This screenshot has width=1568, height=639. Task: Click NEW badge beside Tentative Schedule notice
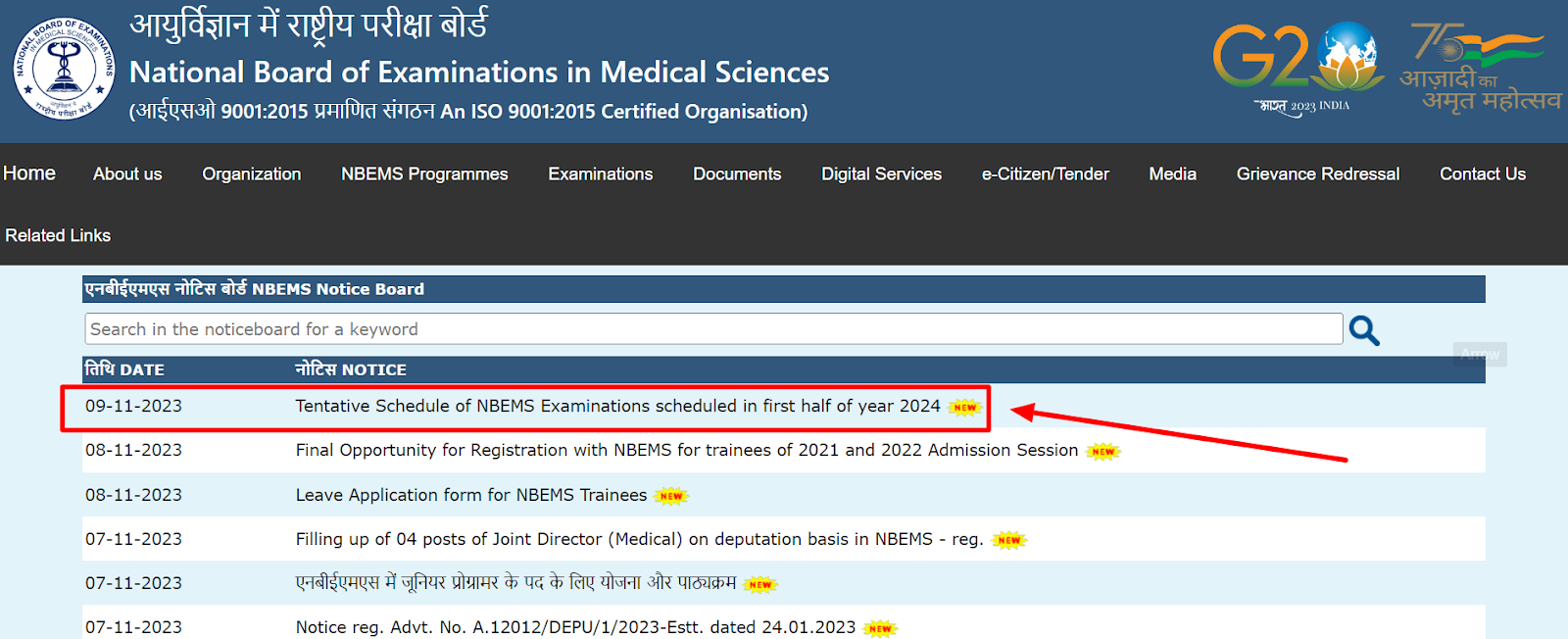[965, 408]
